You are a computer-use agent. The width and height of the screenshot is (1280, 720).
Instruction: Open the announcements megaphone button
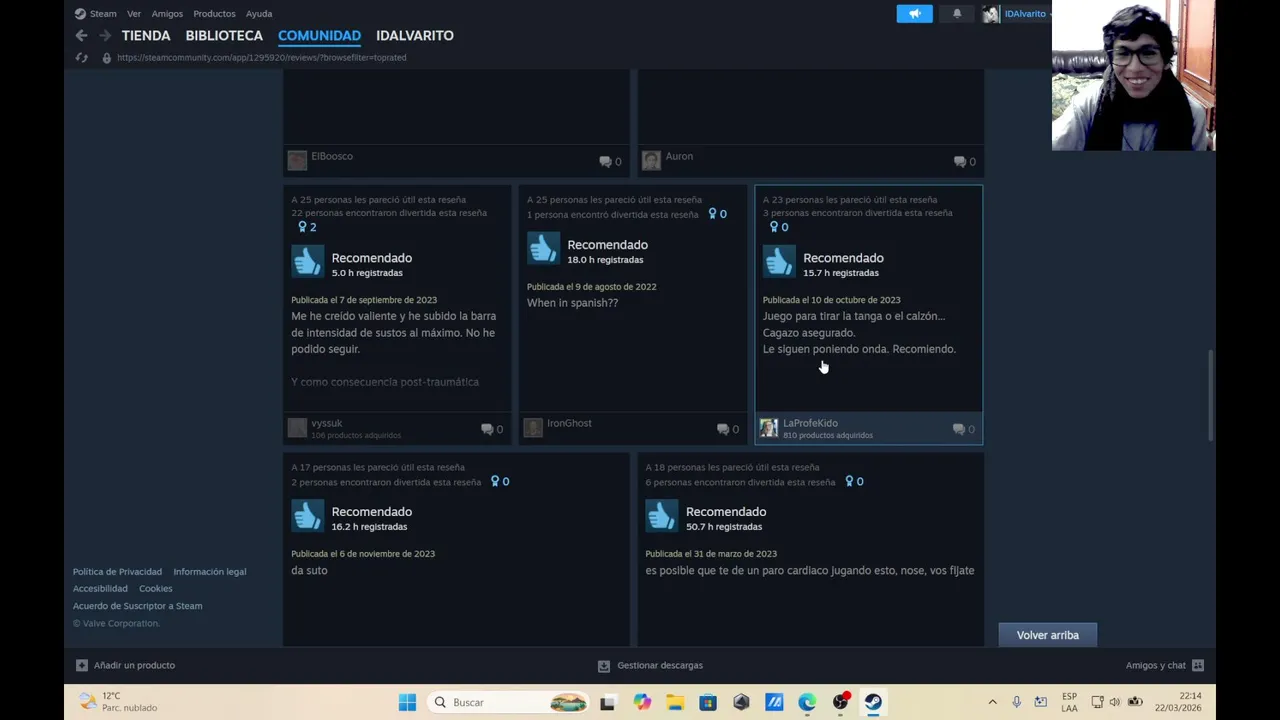(914, 14)
